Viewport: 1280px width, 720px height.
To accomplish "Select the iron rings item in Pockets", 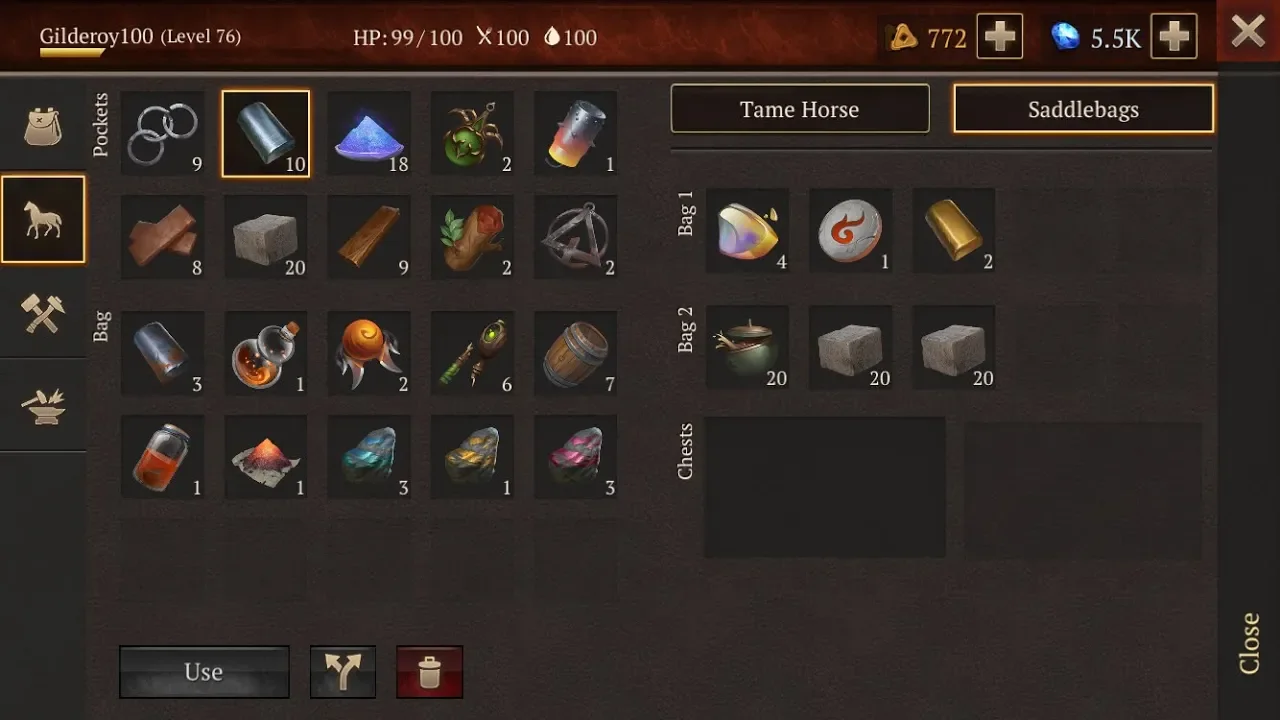I will pos(163,134).
